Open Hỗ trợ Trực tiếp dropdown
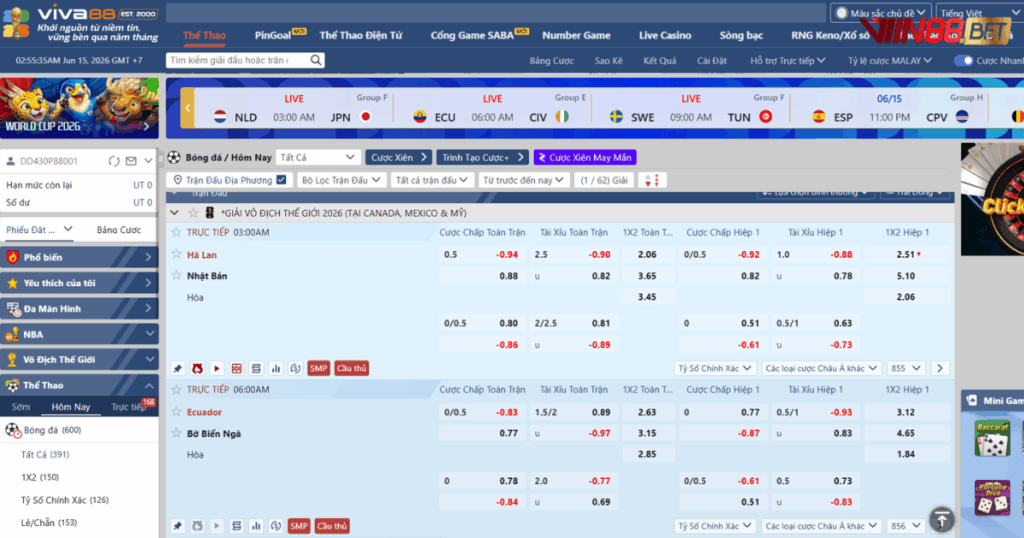This screenshot has height=538, width=1024. (x=788, y=60)
